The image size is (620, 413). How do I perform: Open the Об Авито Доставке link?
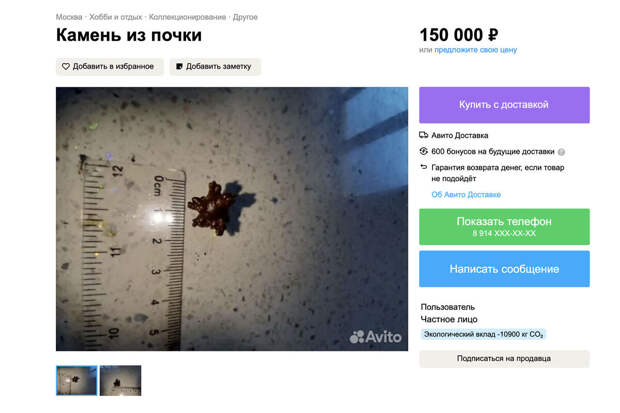click(466, 194)
